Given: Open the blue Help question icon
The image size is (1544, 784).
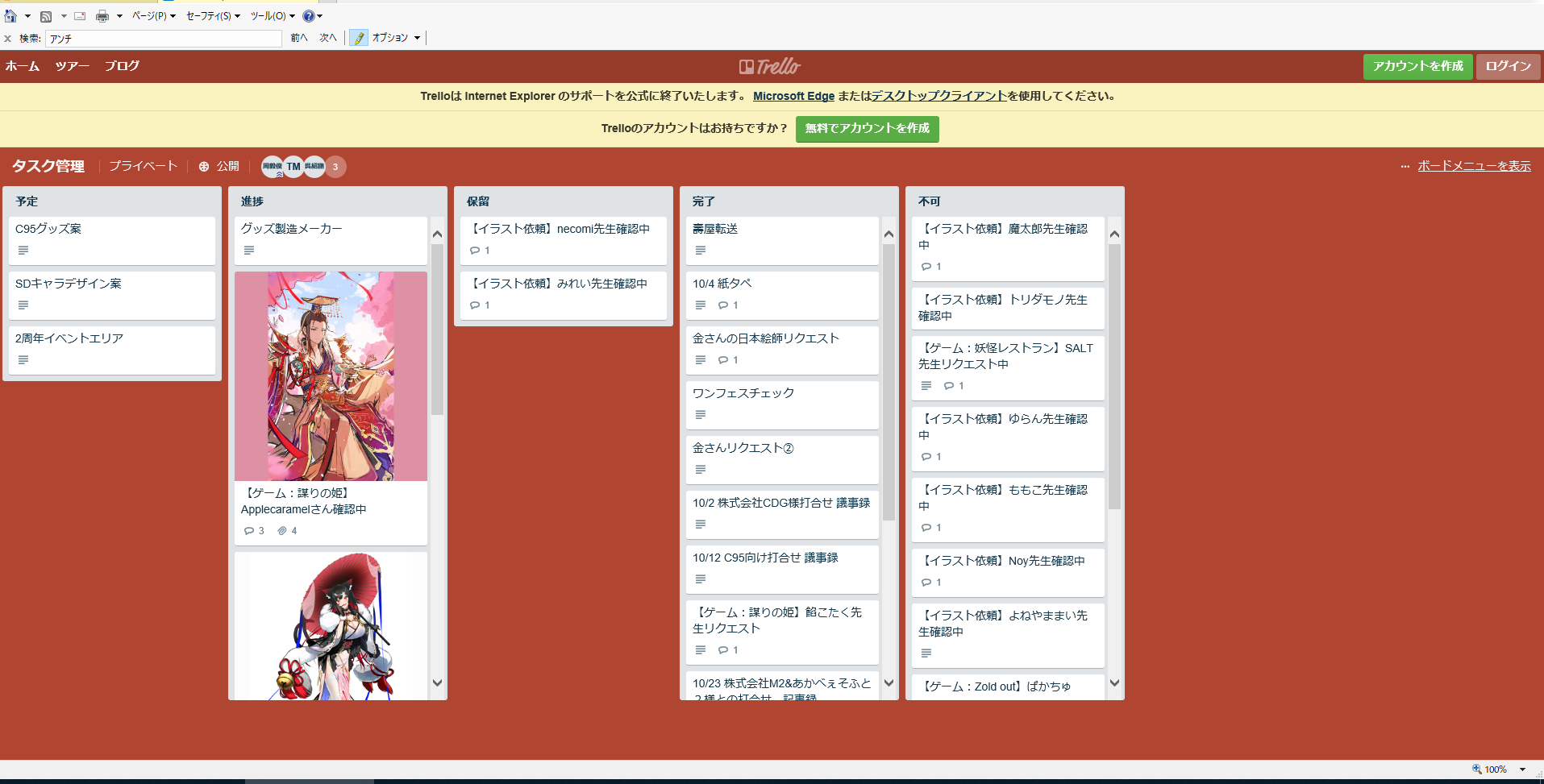Looking at the screenshot, I should tap(308, 16).
